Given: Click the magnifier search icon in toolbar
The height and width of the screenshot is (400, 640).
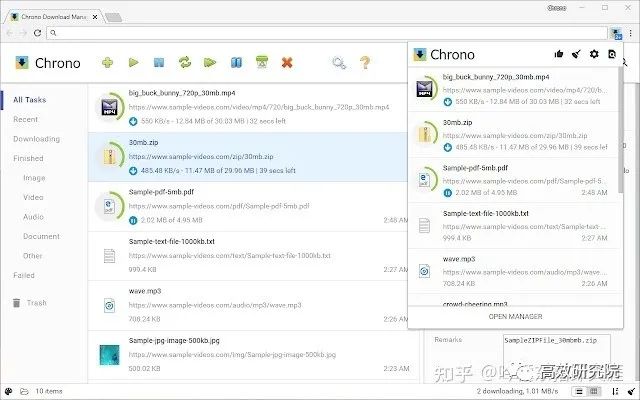Looking at the screenshot, I should click(x=339, y=62).
